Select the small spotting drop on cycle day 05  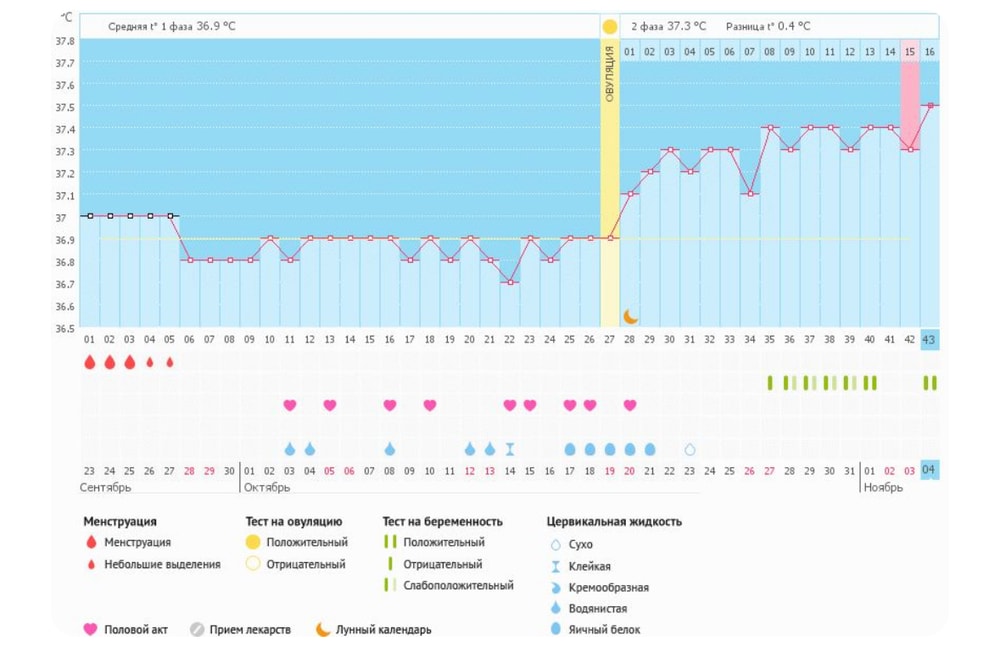pos(169,362)
